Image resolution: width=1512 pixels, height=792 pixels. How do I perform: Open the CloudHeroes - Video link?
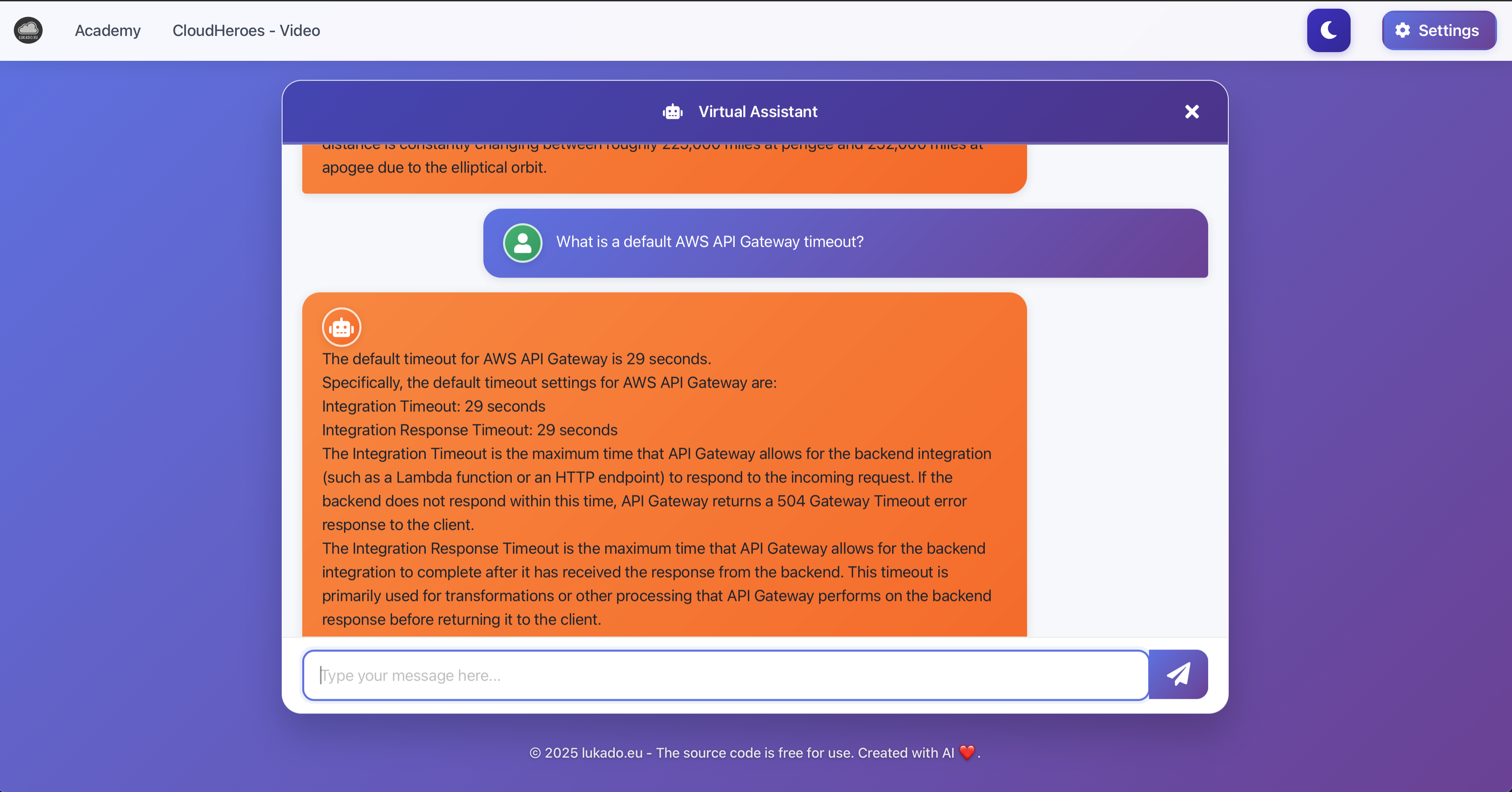pyautogui.click(x=246, y=30)
